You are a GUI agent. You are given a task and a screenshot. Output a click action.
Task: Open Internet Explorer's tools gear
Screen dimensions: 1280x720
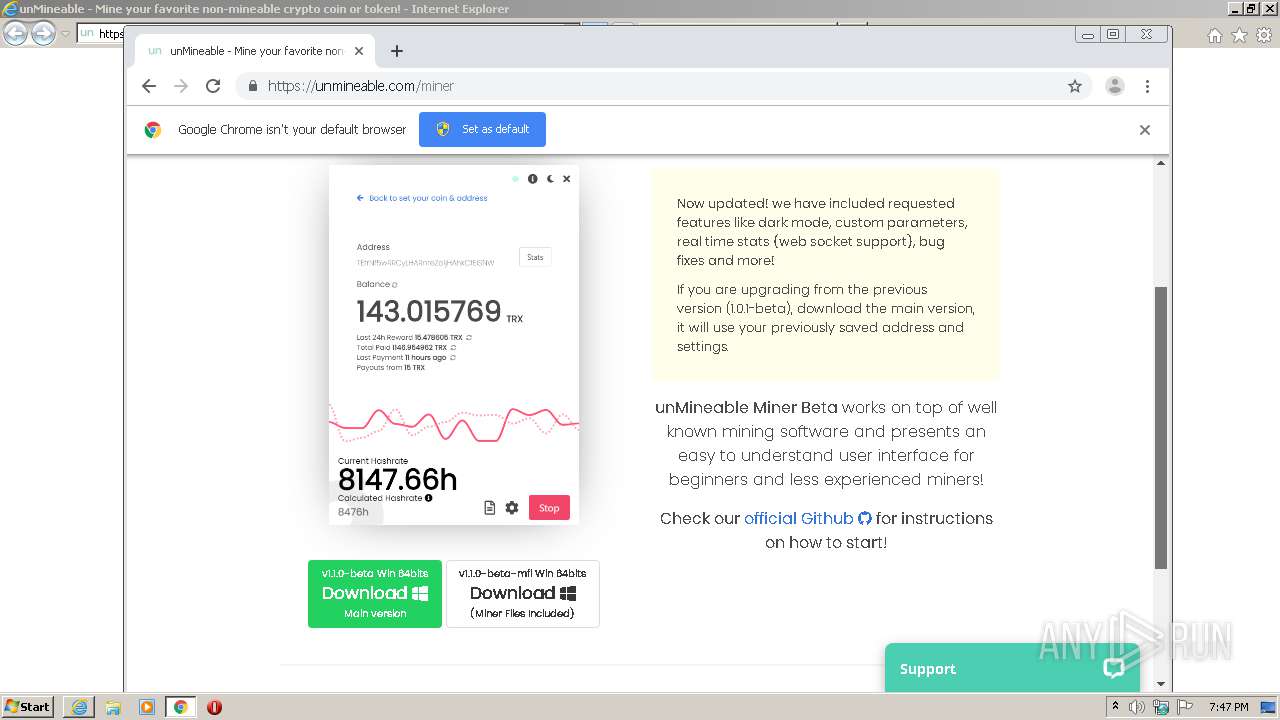tap(1263, 35)
